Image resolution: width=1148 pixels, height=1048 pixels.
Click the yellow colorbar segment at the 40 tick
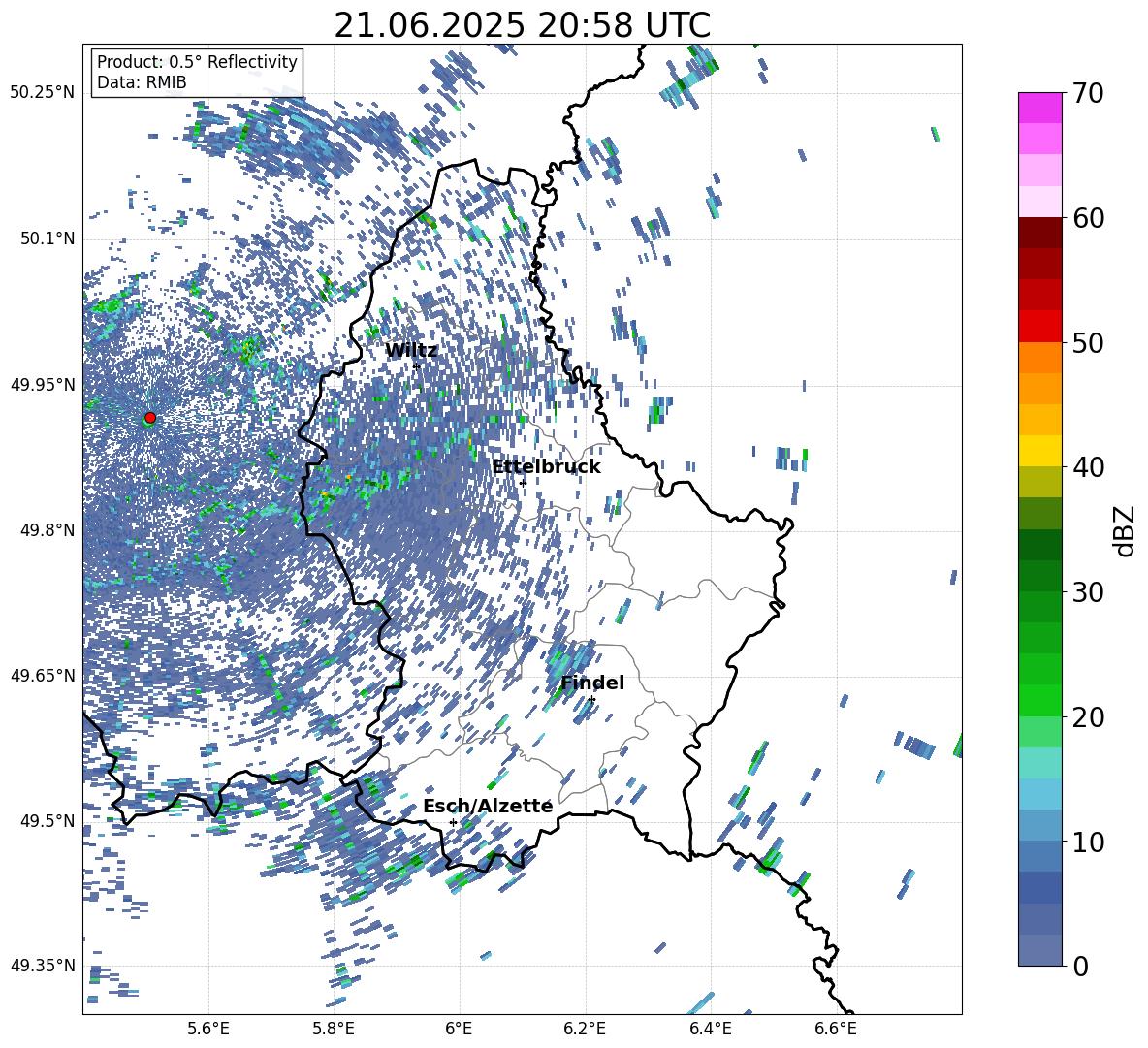pyautogui.click(x=1039, y=451)
